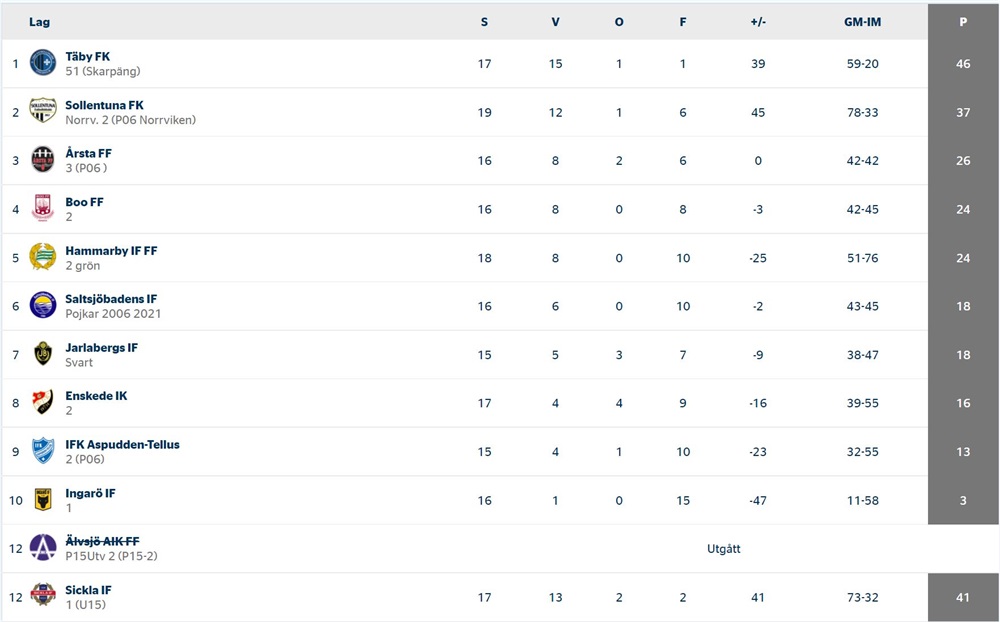This screenshot has width=1000, height=622.
Task: Select the Boo FF crest icon
Action: 43,209
